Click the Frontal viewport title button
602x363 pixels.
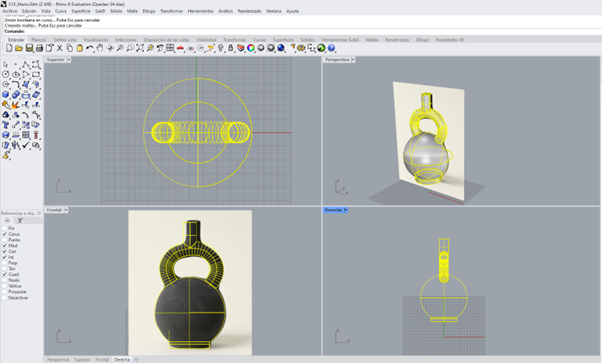(x=54, y=210)
